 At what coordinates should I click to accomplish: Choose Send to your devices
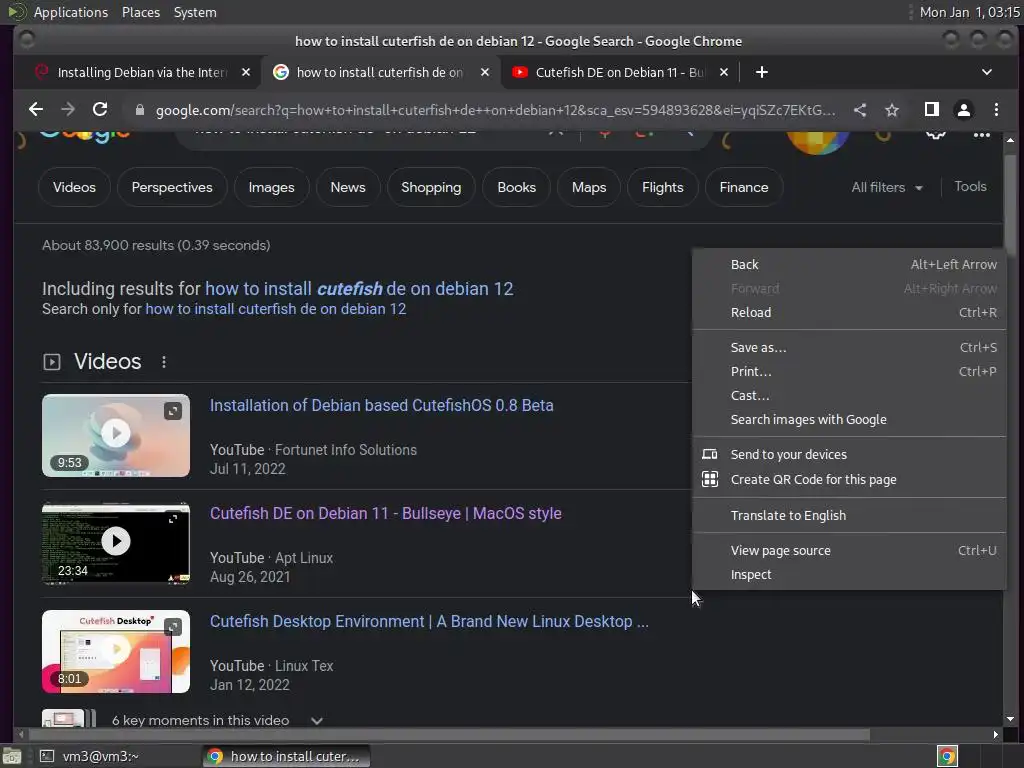[849, 455]
